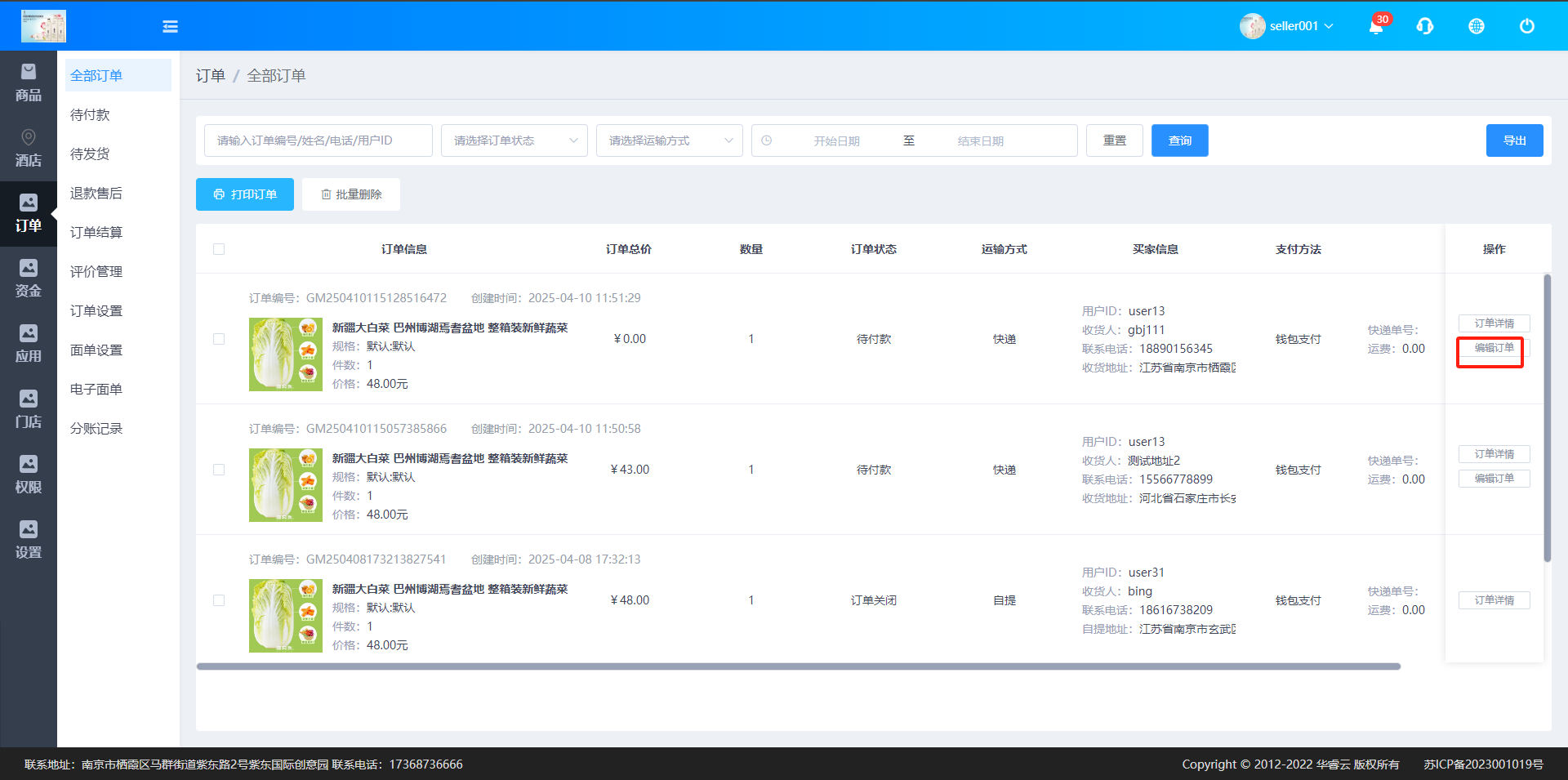Open 退款售后 menu item
Image resolution: width=1568 pixels, height=780 pixels.
96,194
